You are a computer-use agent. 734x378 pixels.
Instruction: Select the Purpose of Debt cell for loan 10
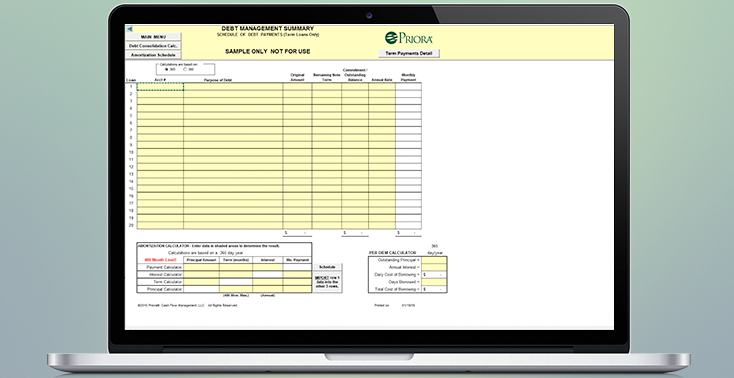[233, 152]
